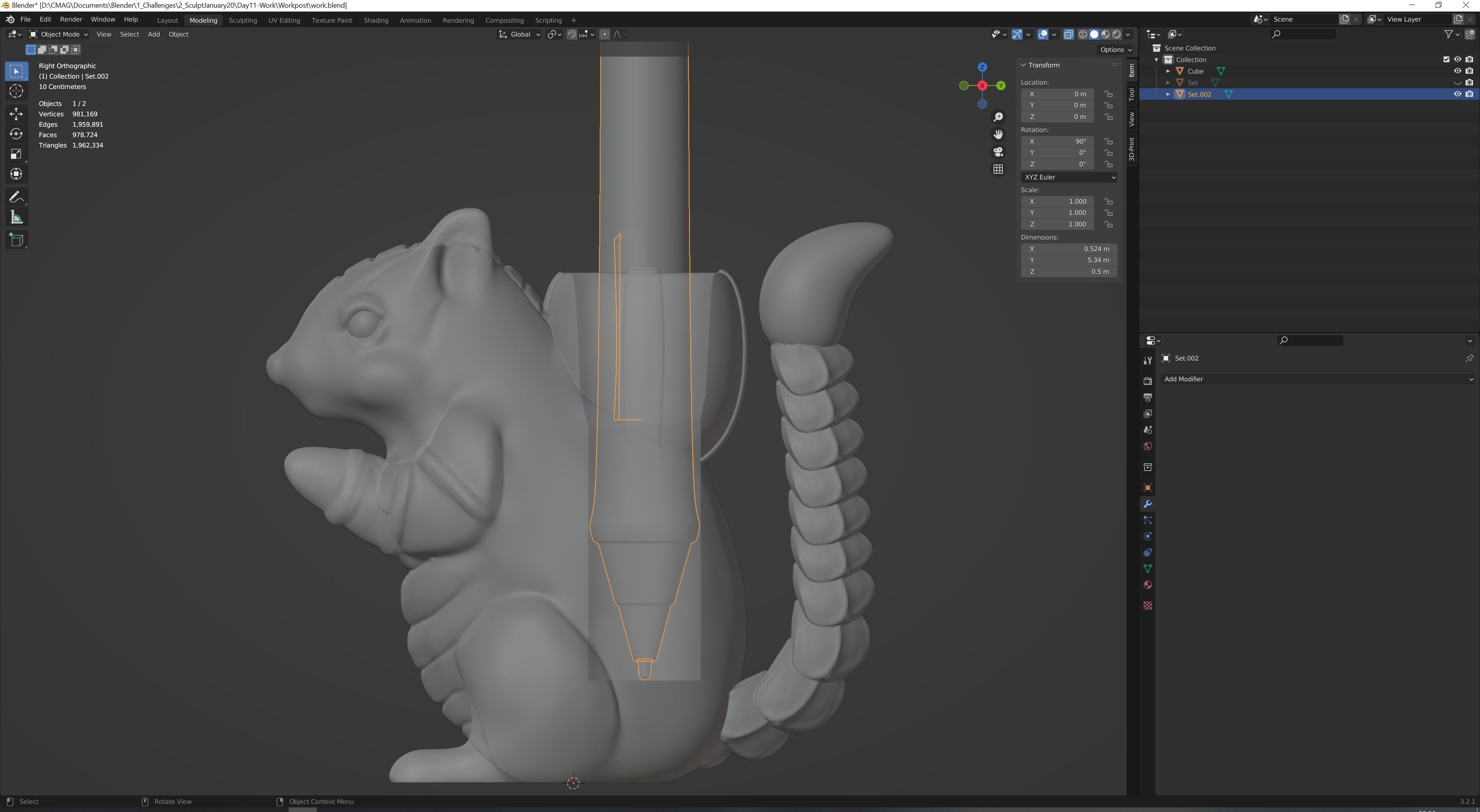Add a new workspace with plus button
1480x812 pixels.
pyautogui.click(x=573, y=20)
